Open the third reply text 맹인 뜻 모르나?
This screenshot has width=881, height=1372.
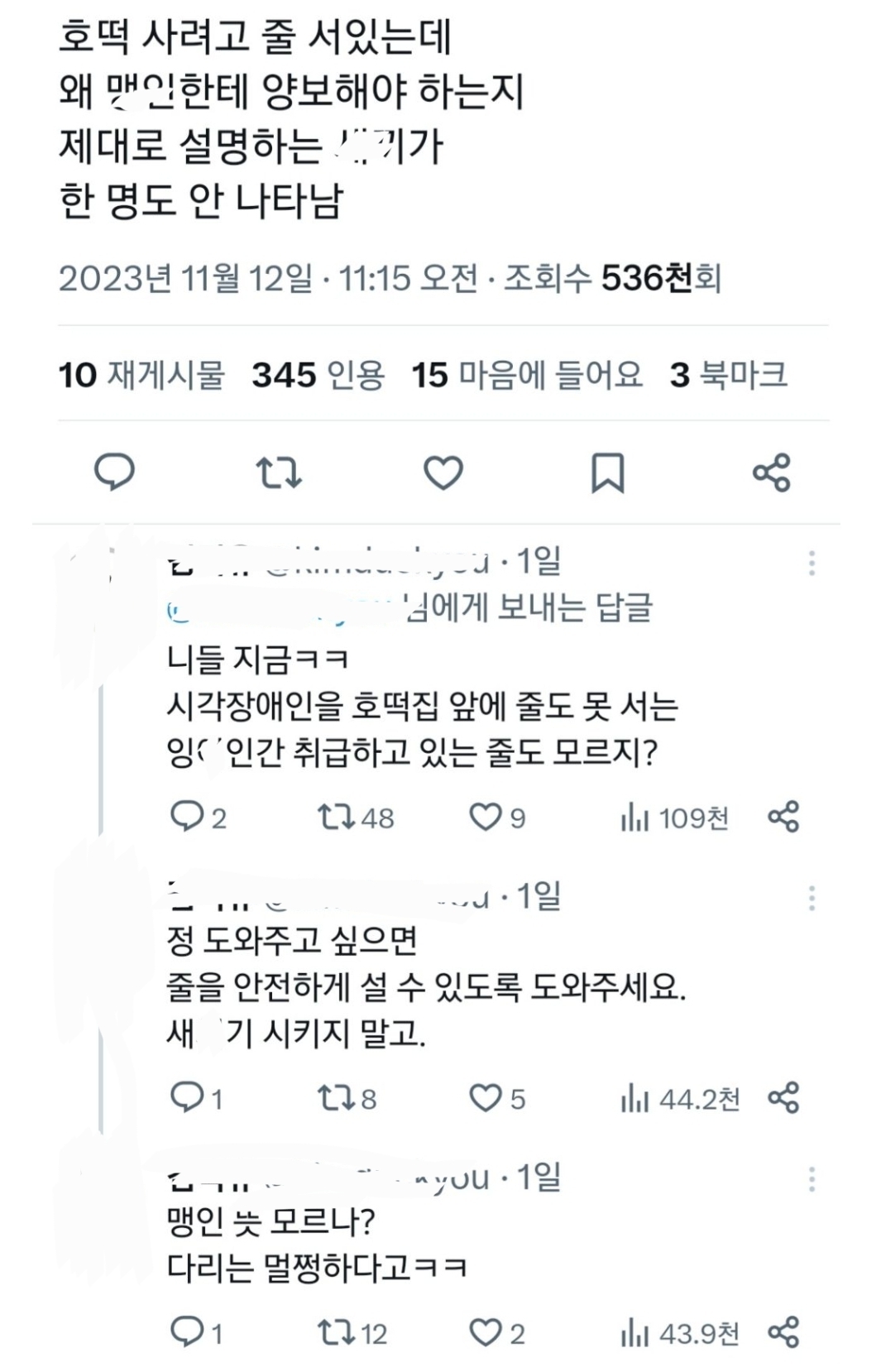point(271,1221)
